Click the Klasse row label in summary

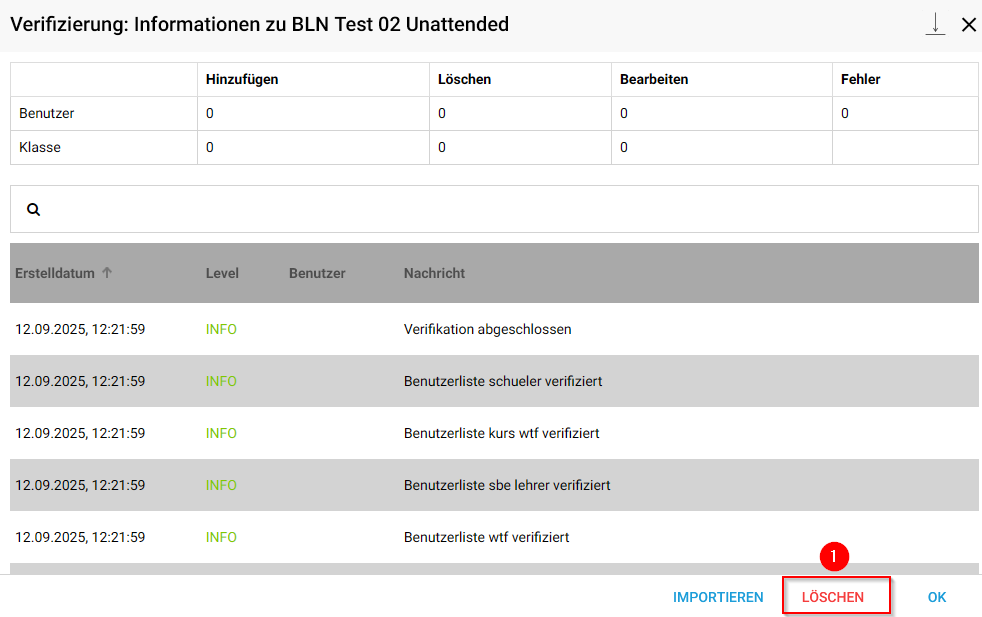pos(40,148)
